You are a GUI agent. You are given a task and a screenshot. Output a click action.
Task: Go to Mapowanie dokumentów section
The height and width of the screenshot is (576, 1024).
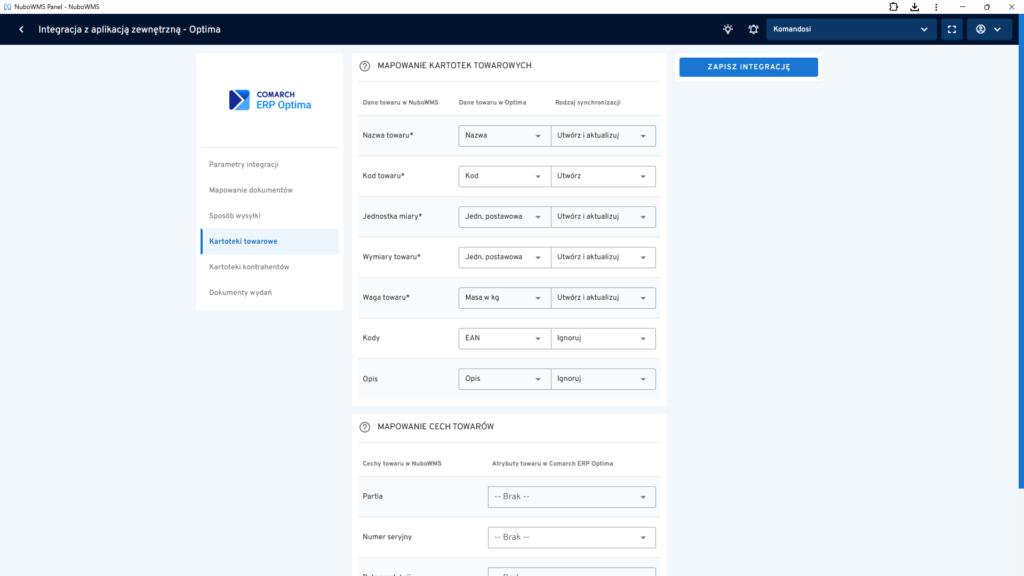point(251,190)
